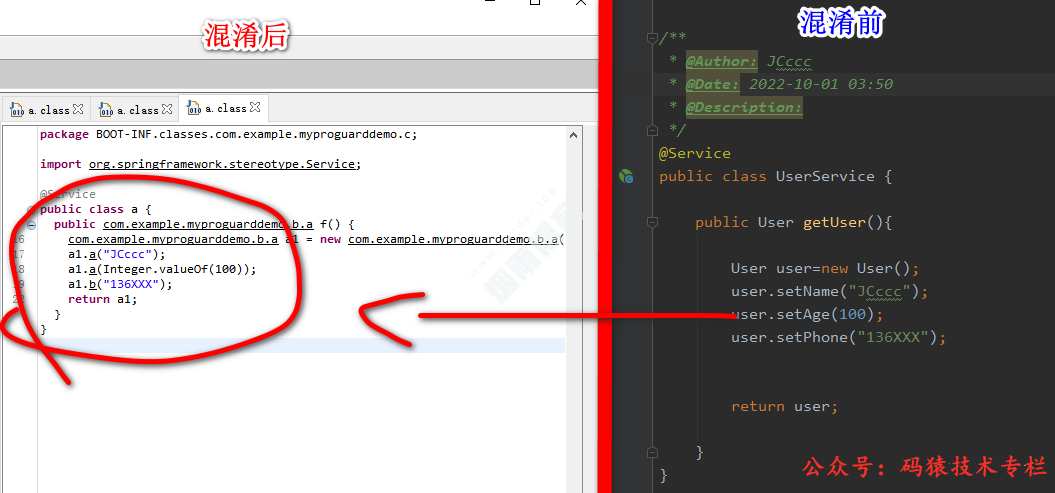Collapse the getUser method using its fold marker
This screenshot has width=1055, height=493.
(652, 222)
